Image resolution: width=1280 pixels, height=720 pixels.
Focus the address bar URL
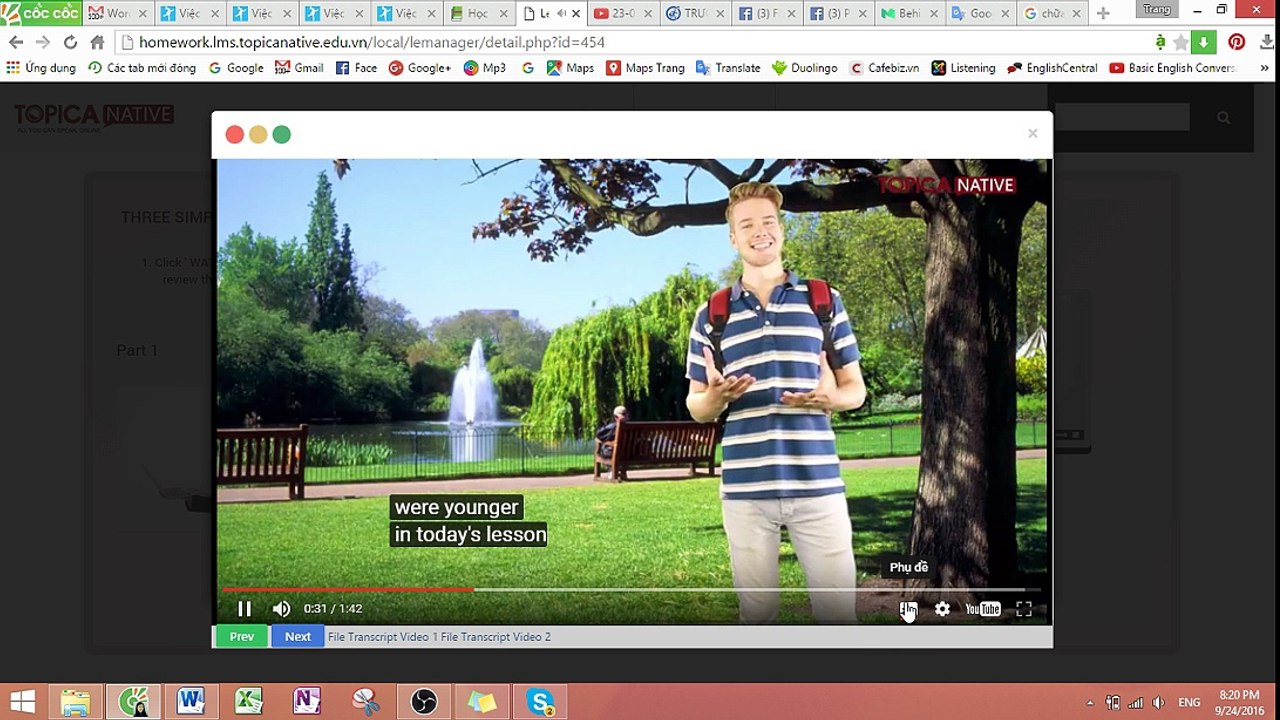tap(371, 42)
